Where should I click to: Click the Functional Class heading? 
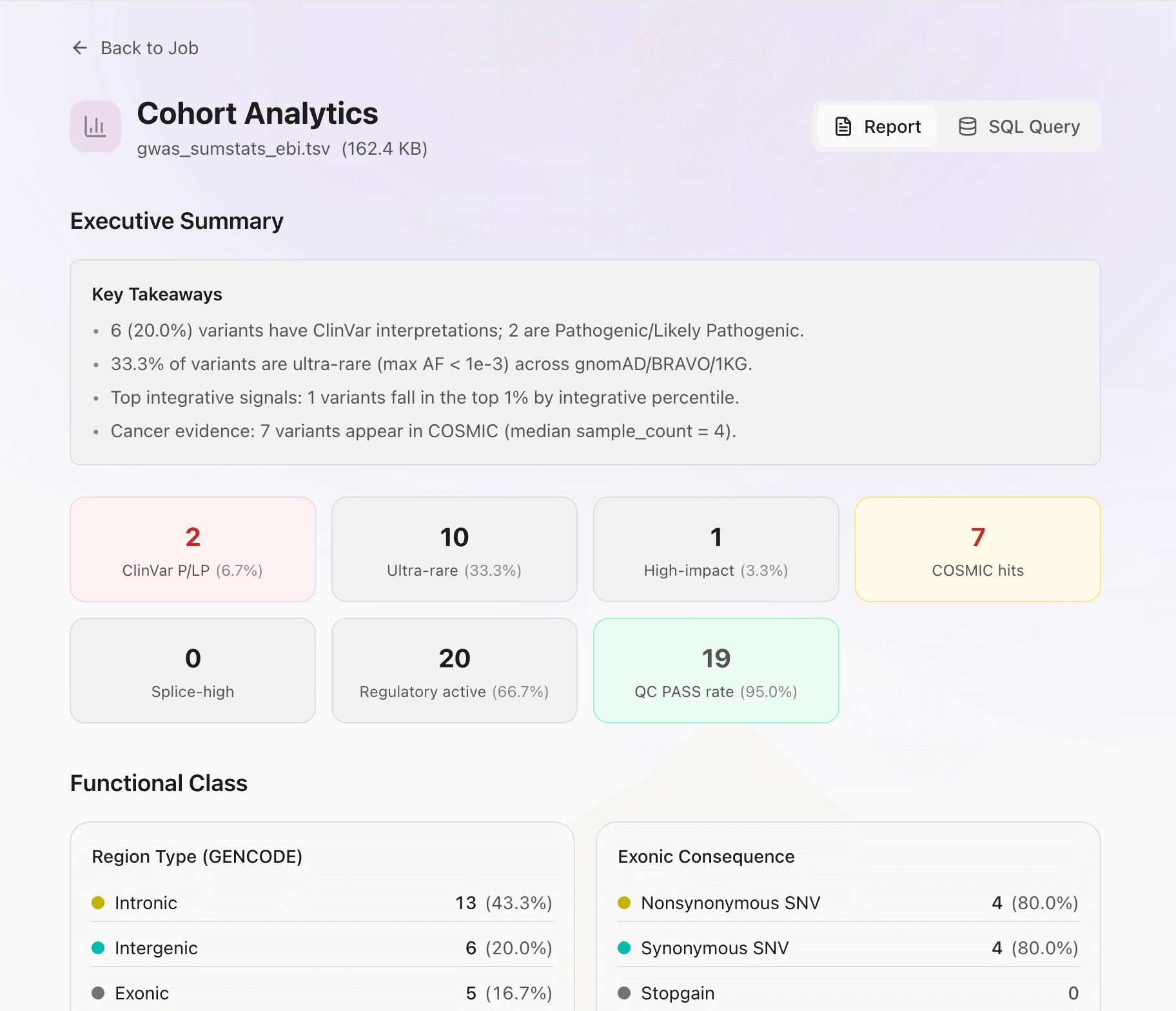(159, 783)
